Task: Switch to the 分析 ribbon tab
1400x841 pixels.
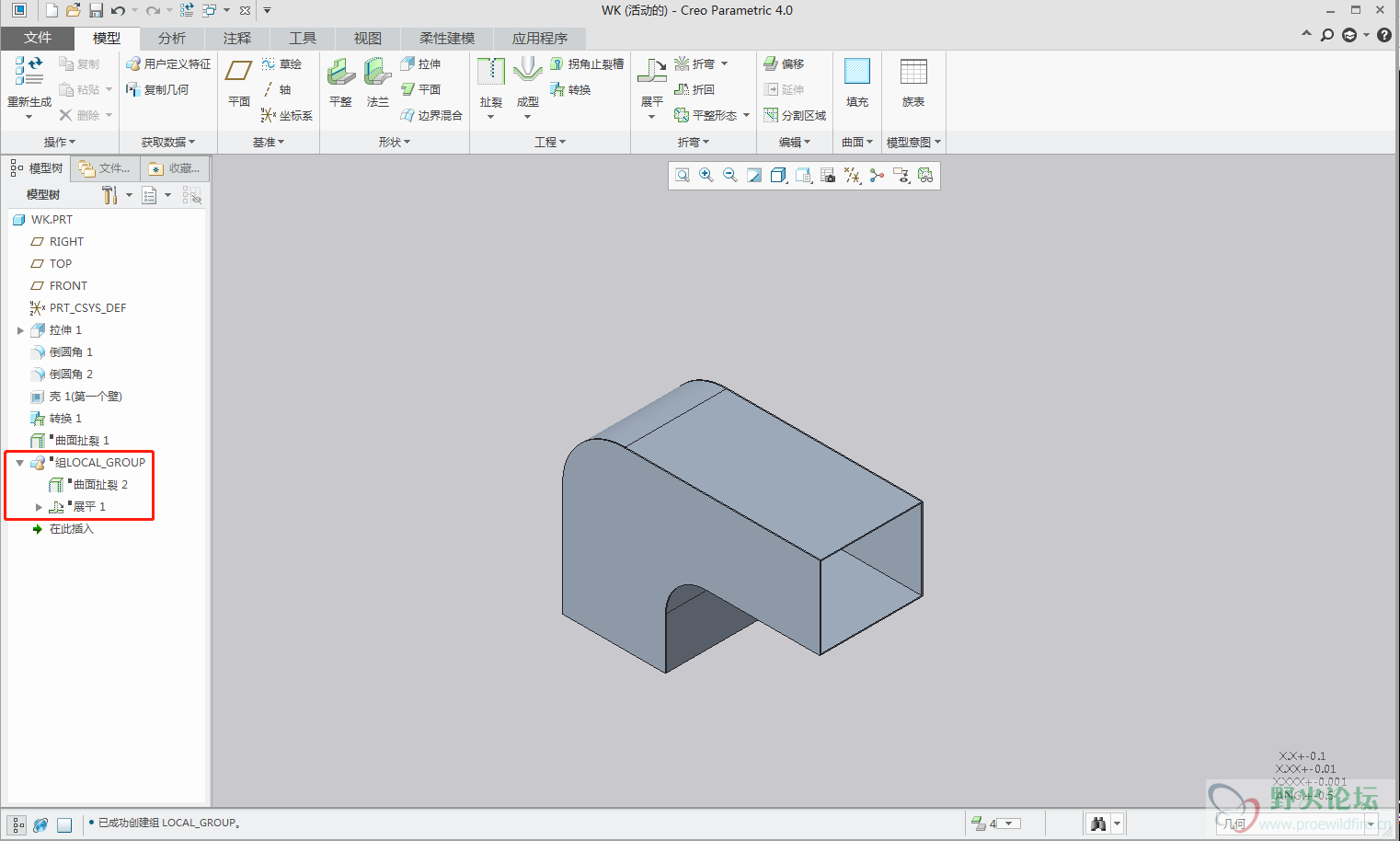Action: click(172, 38)
